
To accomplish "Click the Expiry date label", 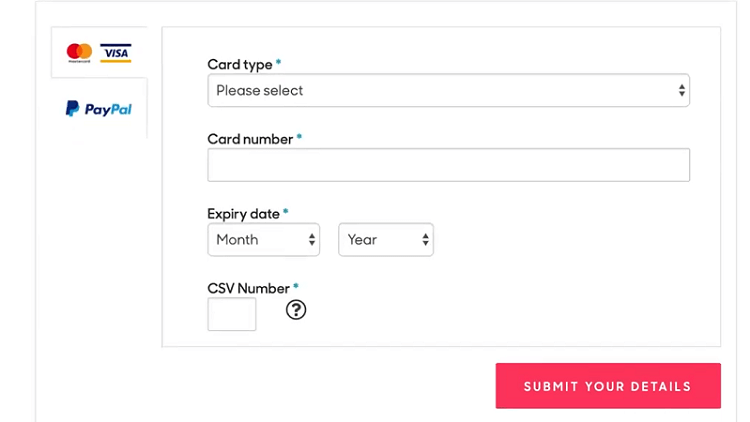I will (x=243, y=214).
